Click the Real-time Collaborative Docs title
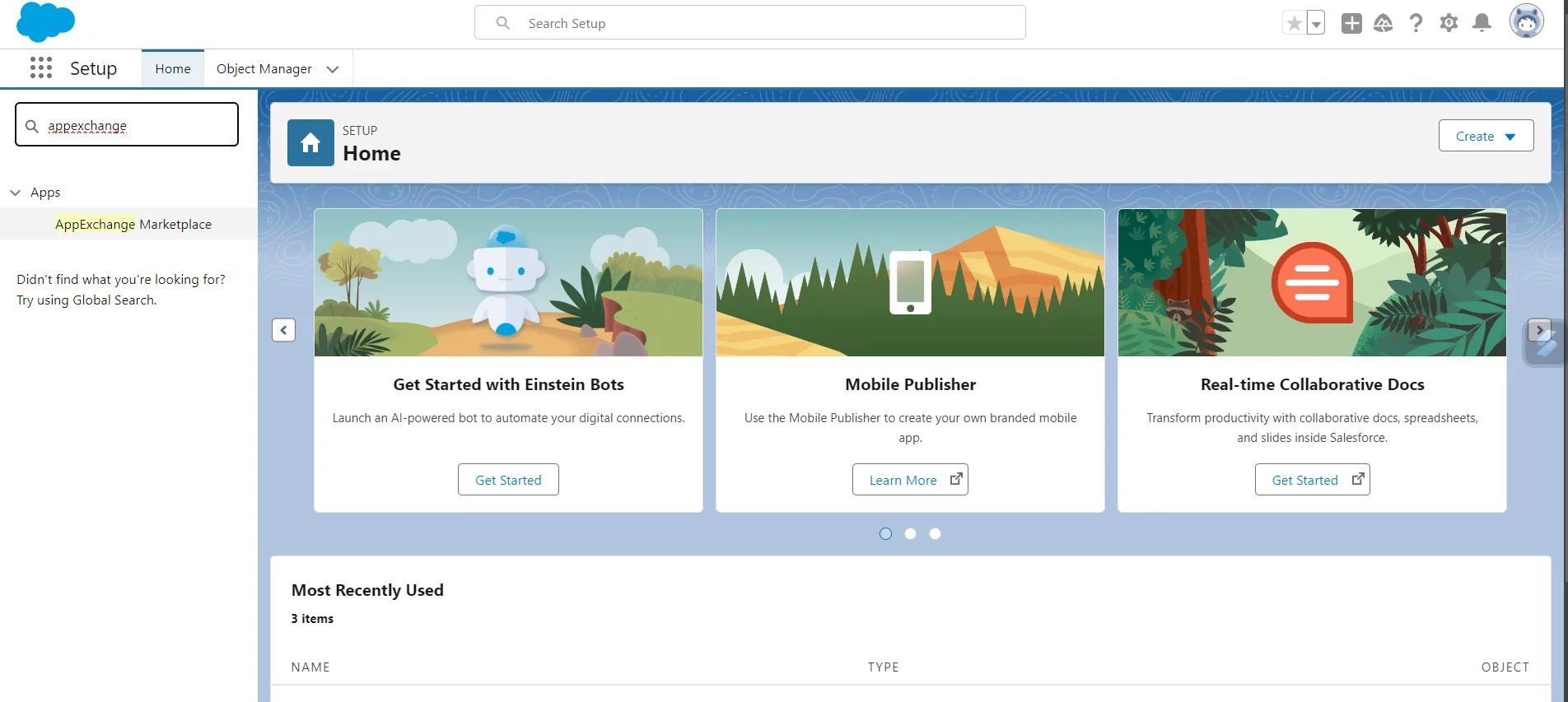 pos(1312,384)
